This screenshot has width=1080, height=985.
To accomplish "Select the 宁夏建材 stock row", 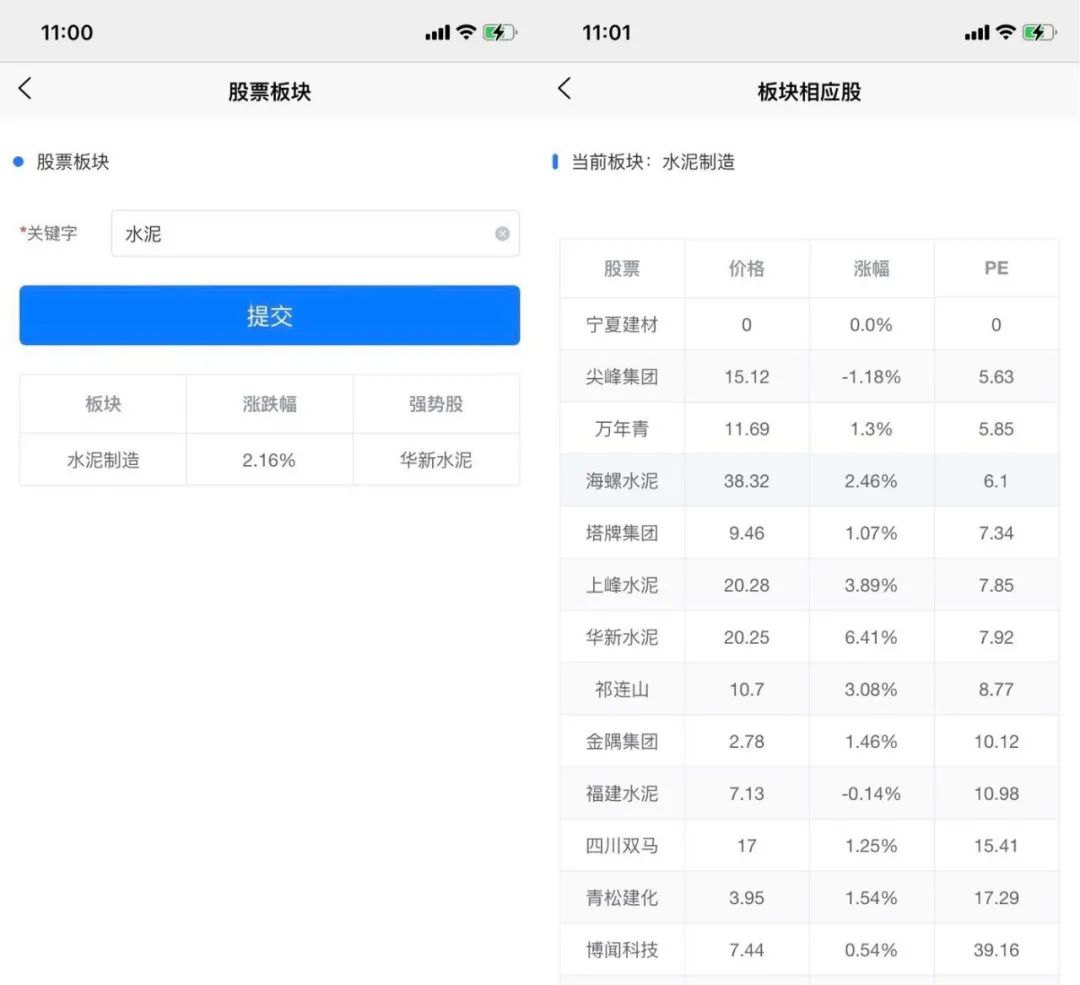I will 621,324.
